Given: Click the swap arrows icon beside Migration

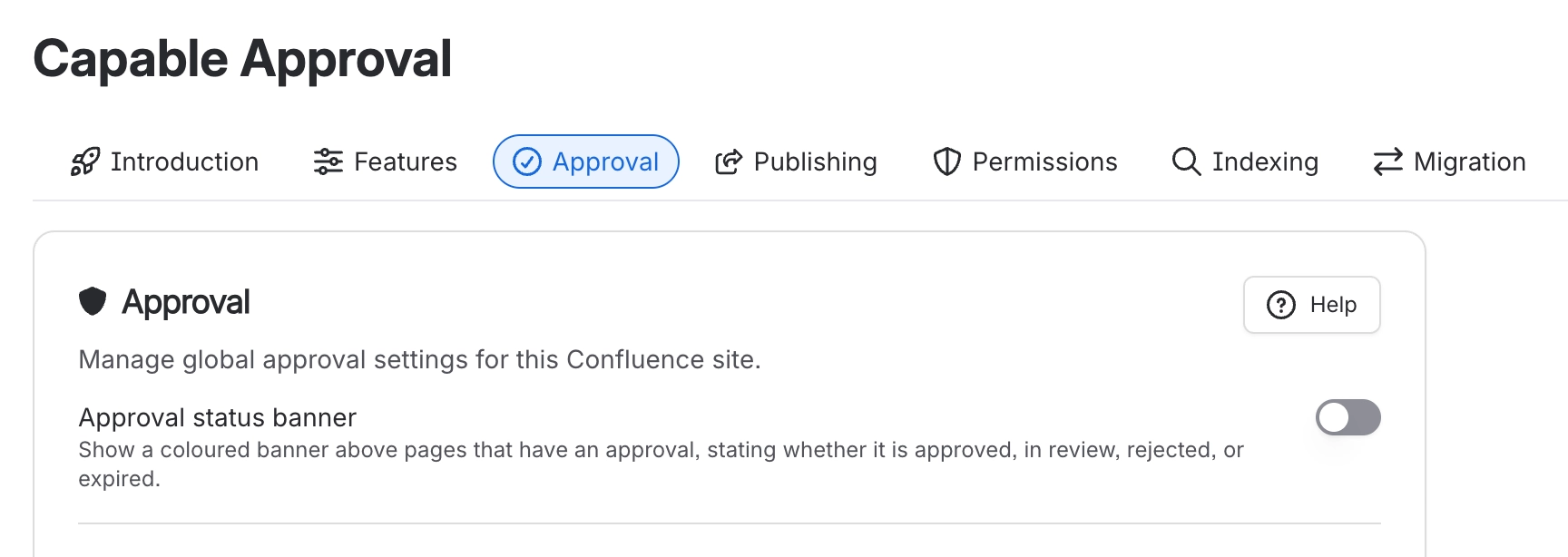Looking at the screenshot, I should pos(1388,161).
